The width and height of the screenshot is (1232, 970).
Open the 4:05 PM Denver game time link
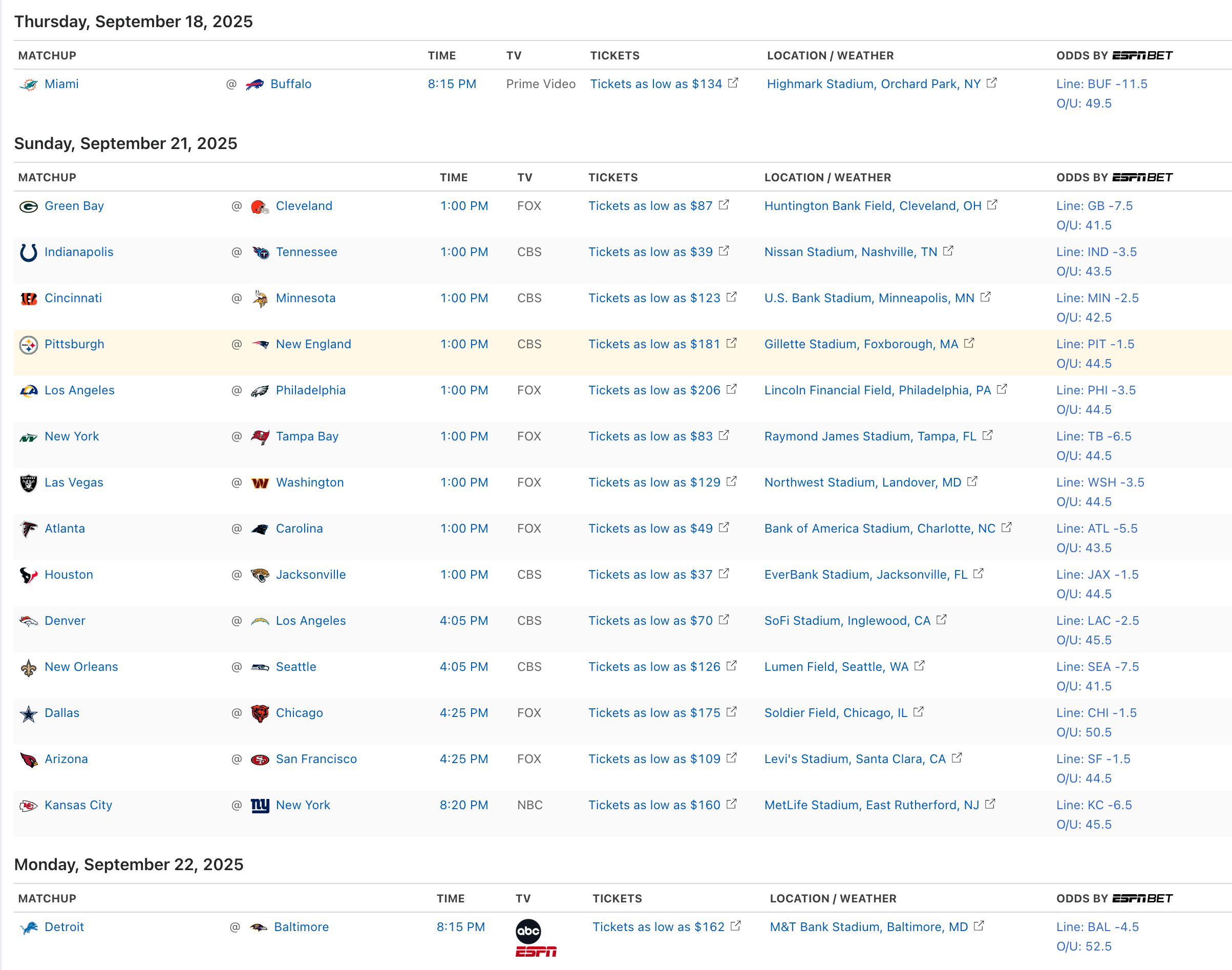(464, 621)
